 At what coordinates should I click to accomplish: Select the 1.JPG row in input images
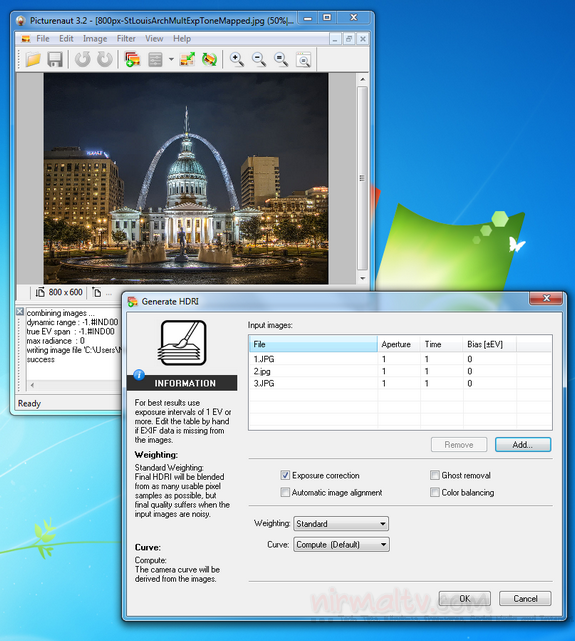click(400, 359)
